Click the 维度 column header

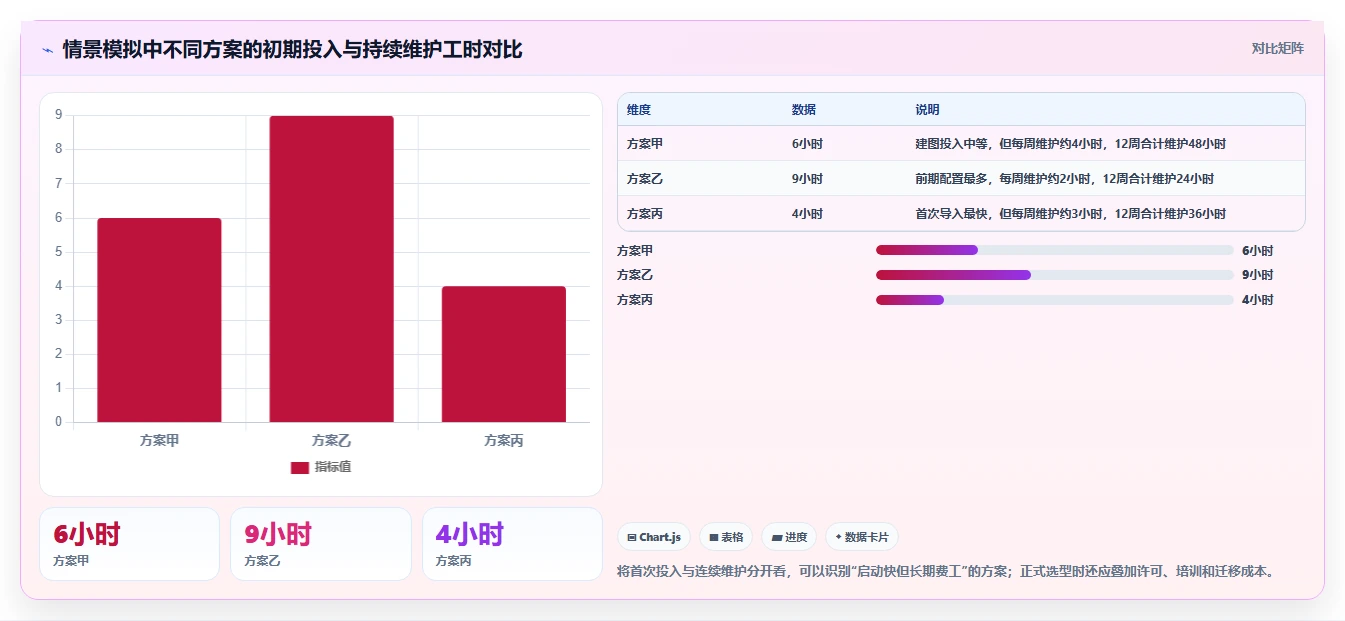[x=638, y=110]
